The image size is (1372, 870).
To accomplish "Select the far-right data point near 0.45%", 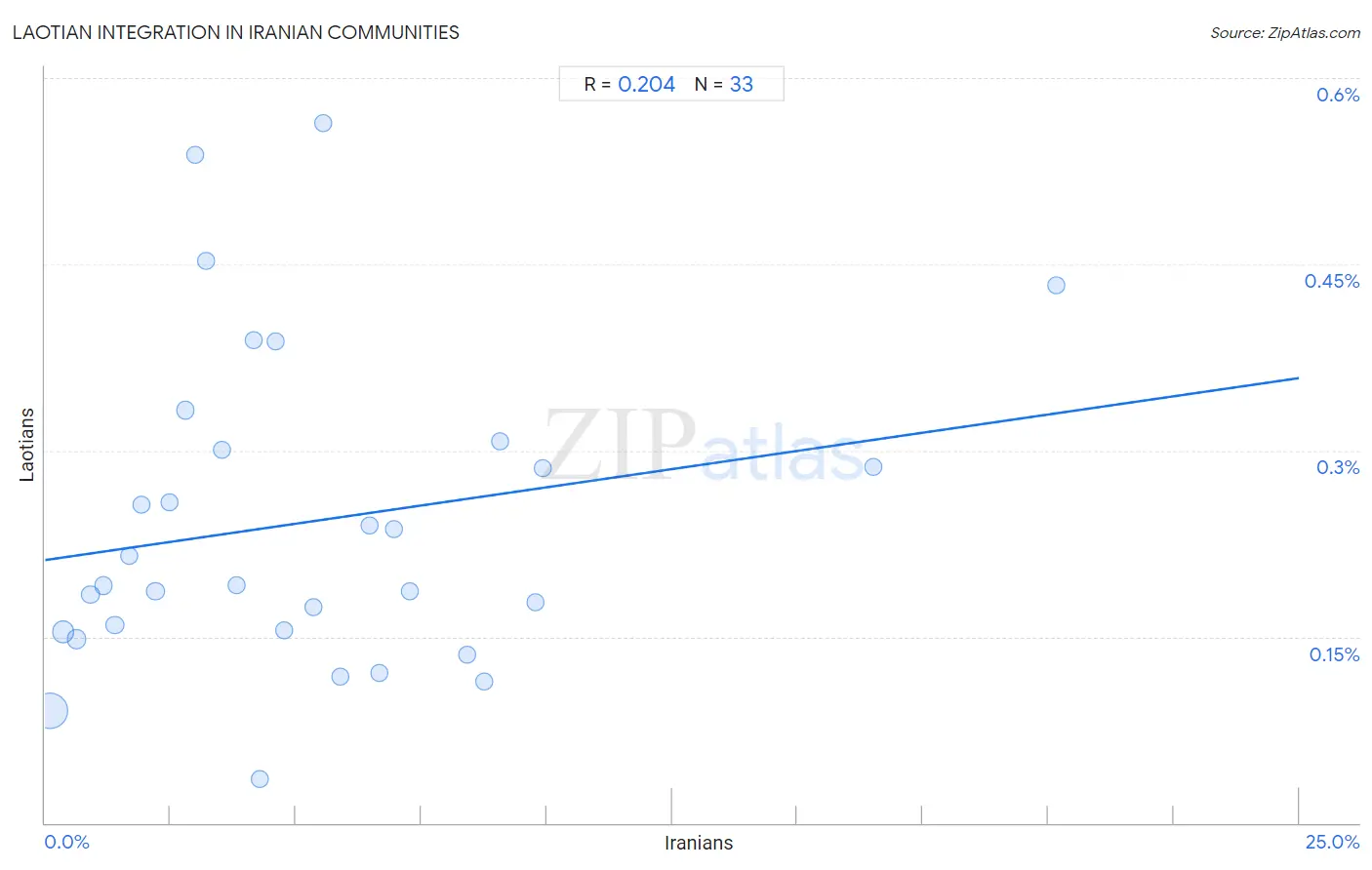I will click(x=1056, y=286).
